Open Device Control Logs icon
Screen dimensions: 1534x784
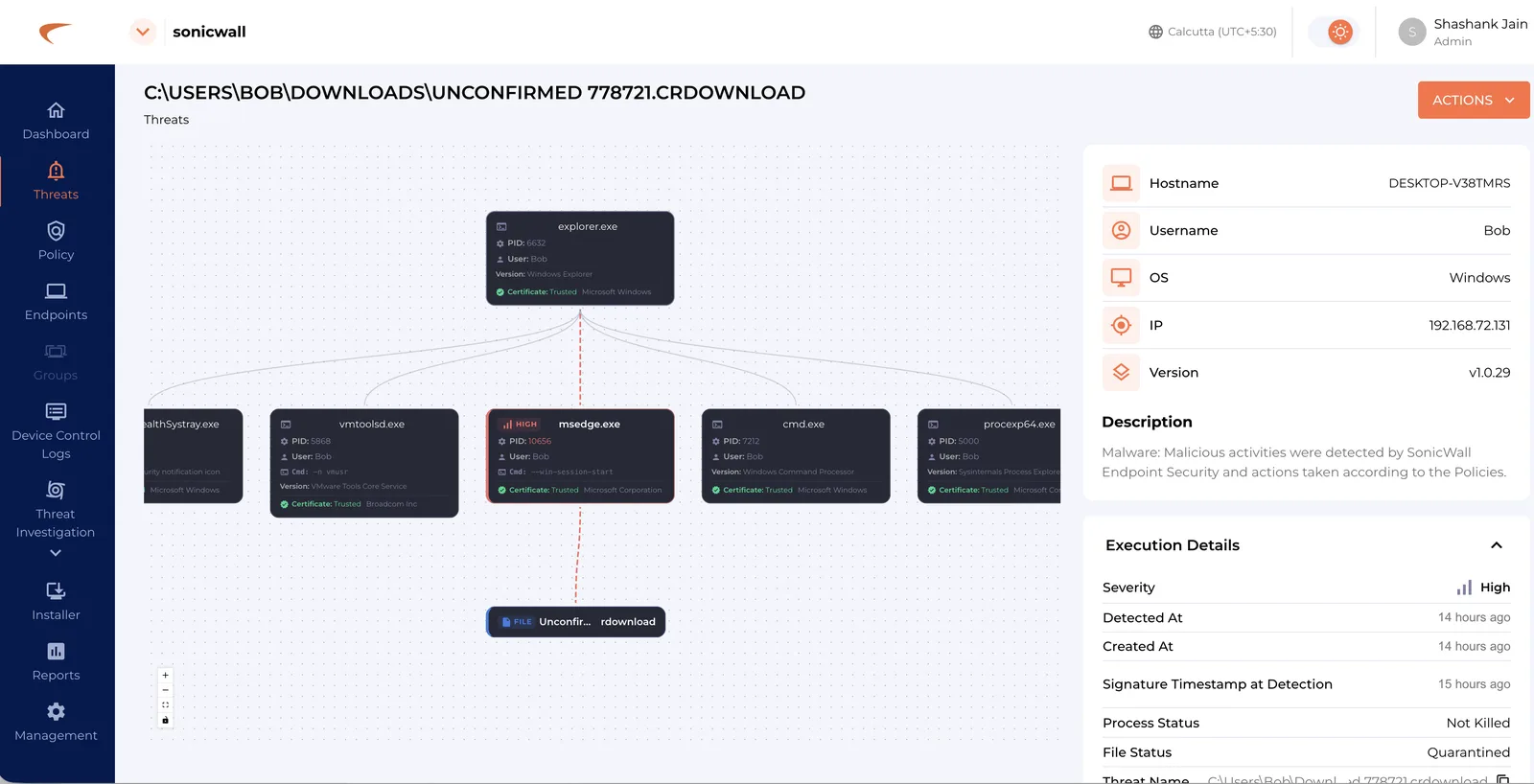tap(56, 411)
